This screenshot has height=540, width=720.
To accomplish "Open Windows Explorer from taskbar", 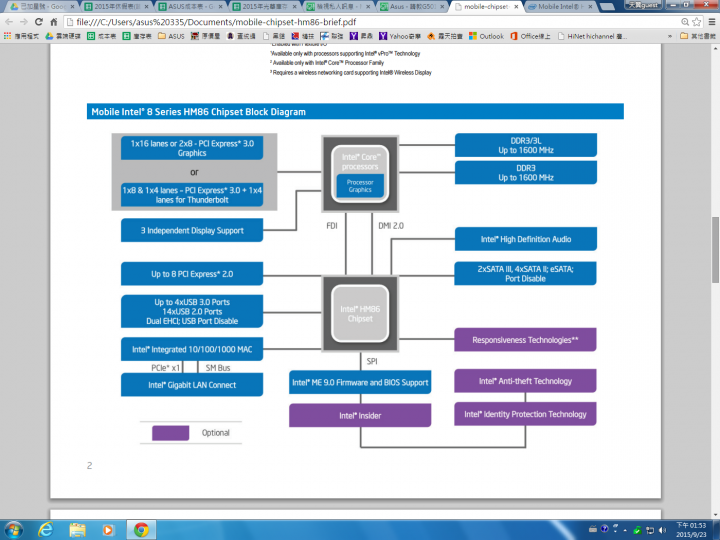I will point(77,530).
